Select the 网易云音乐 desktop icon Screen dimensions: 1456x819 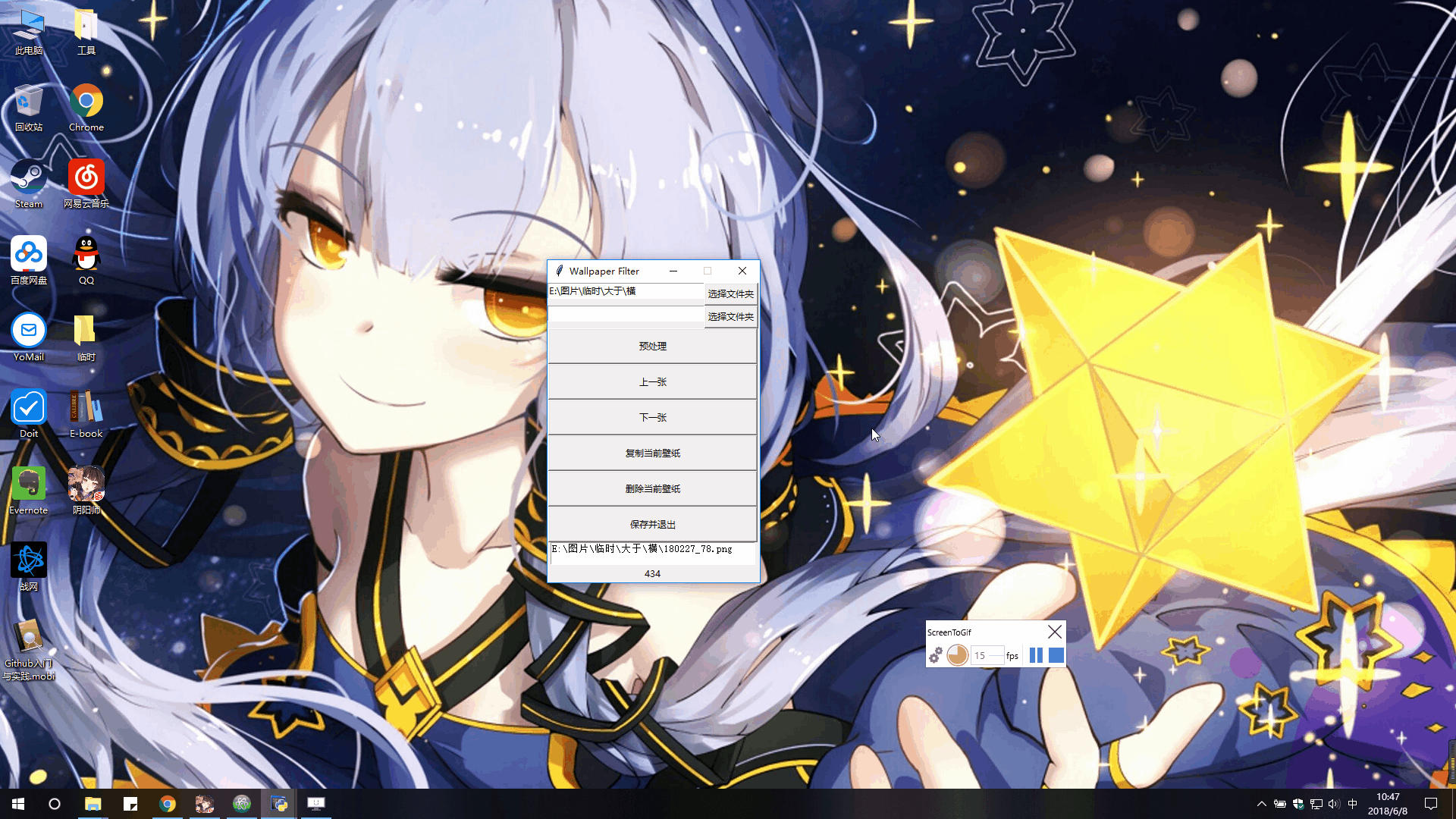click(86, 179)
